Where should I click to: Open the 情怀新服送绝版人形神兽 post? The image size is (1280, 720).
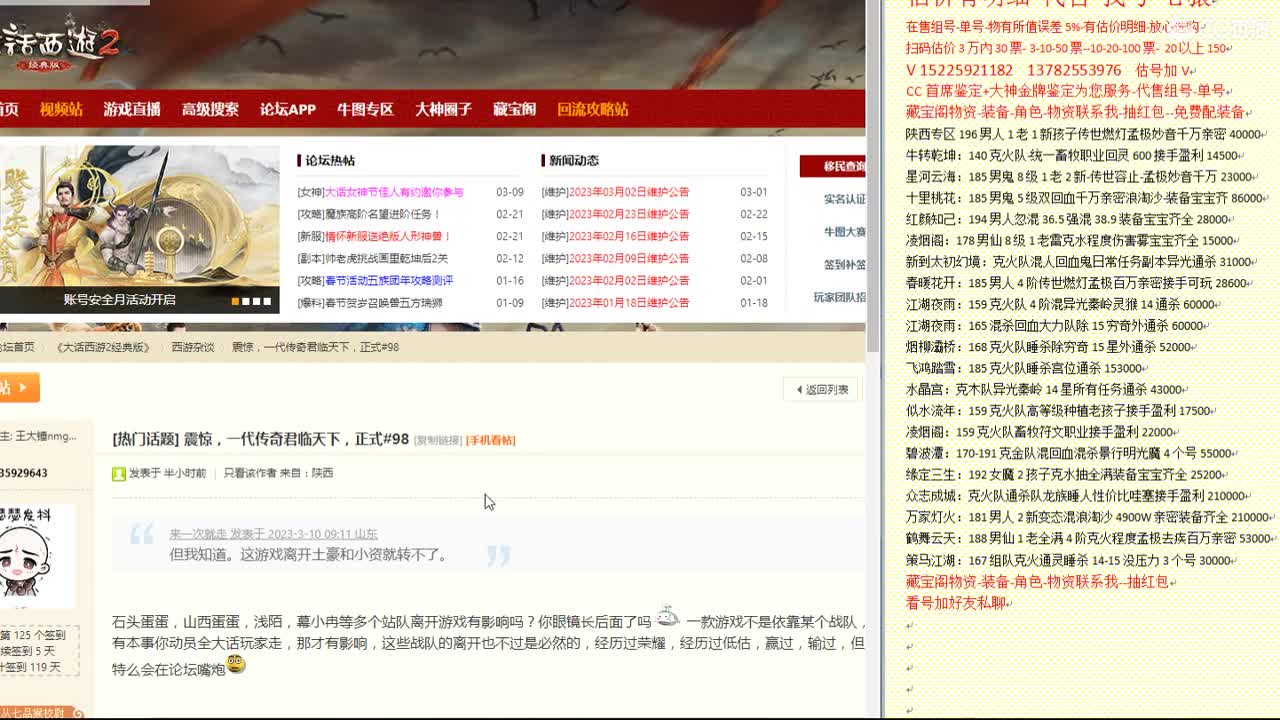[x=388, y=236]
